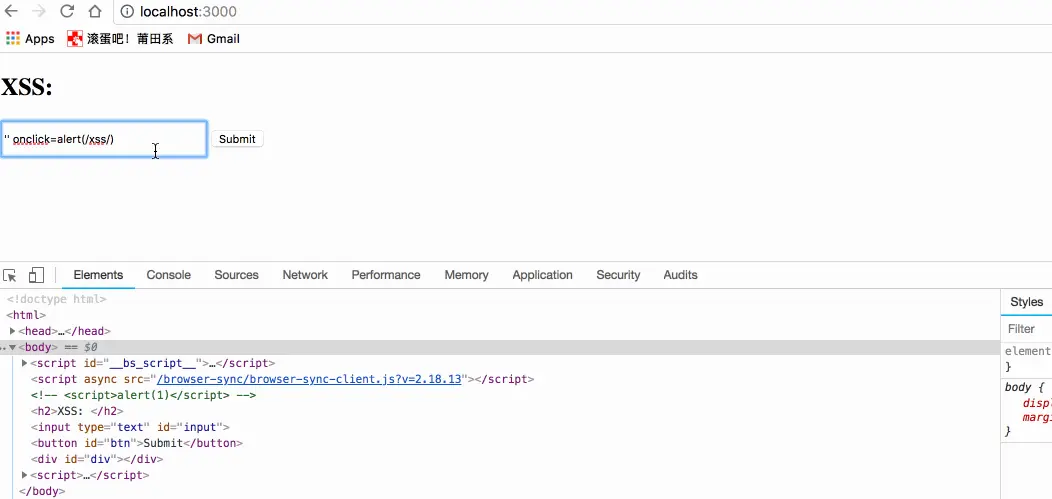The image size is (1052, 499).
Task: Click the browser forward arrow
Action: click(39, 11)
